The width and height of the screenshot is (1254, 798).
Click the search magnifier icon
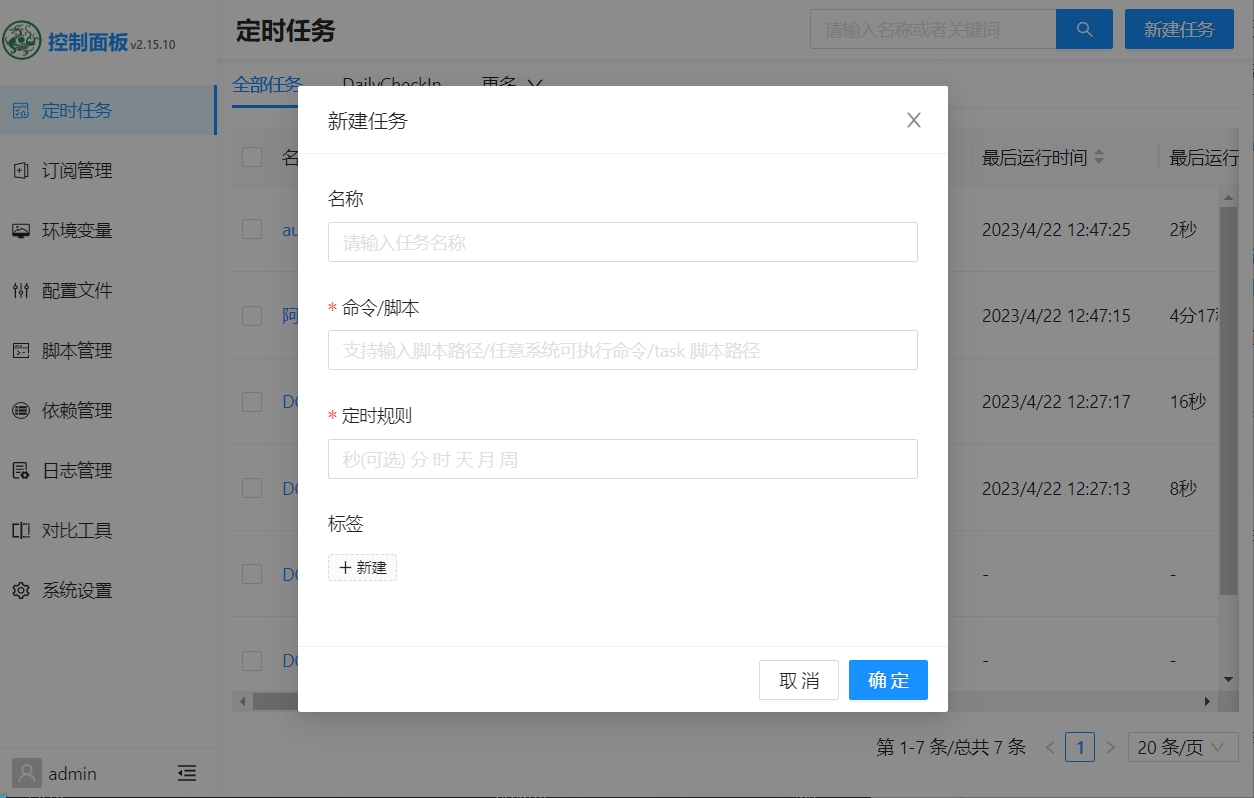[x=1084, y=29]
